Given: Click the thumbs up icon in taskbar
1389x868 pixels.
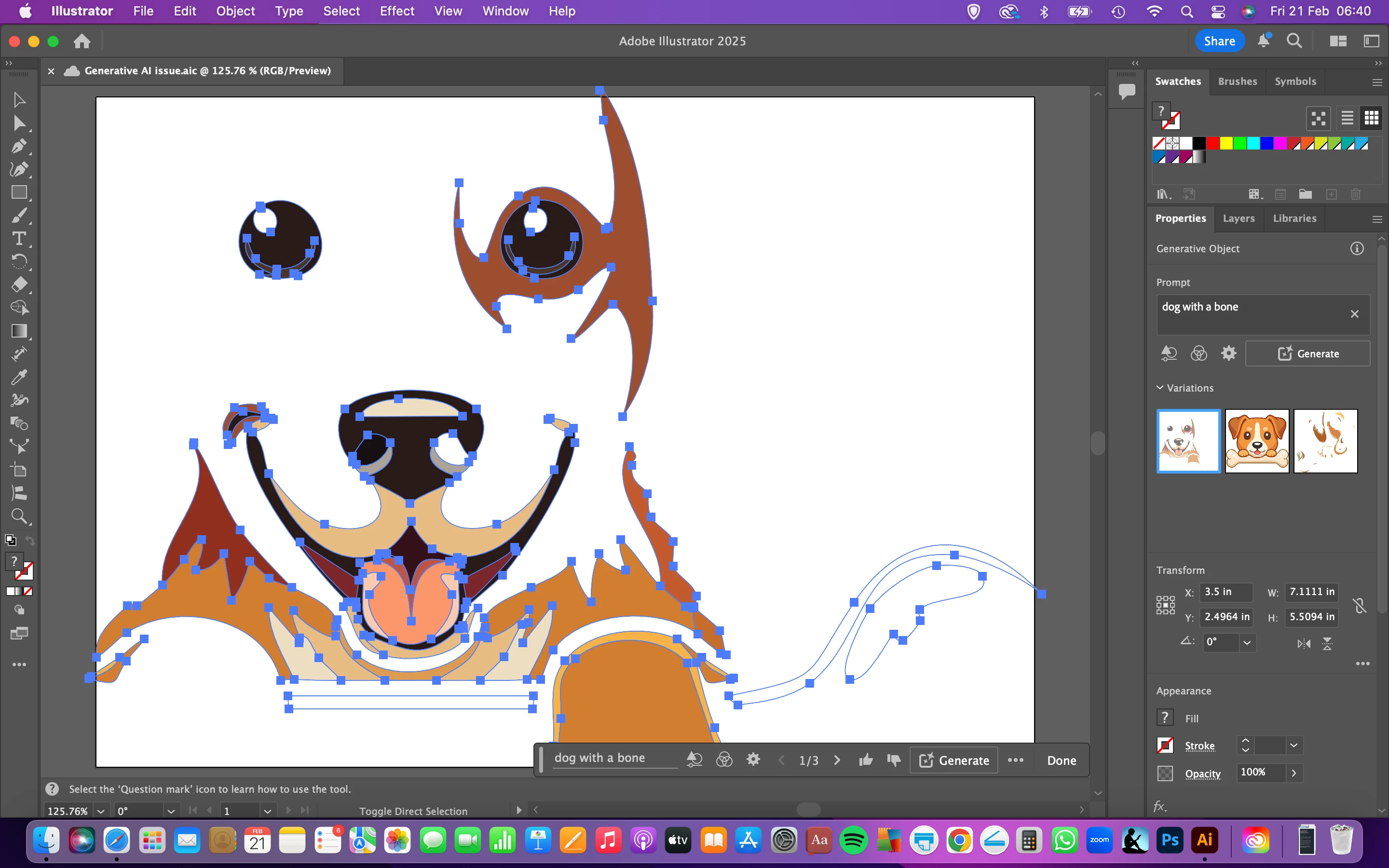Looking at the screenshot, I should 866,760.
